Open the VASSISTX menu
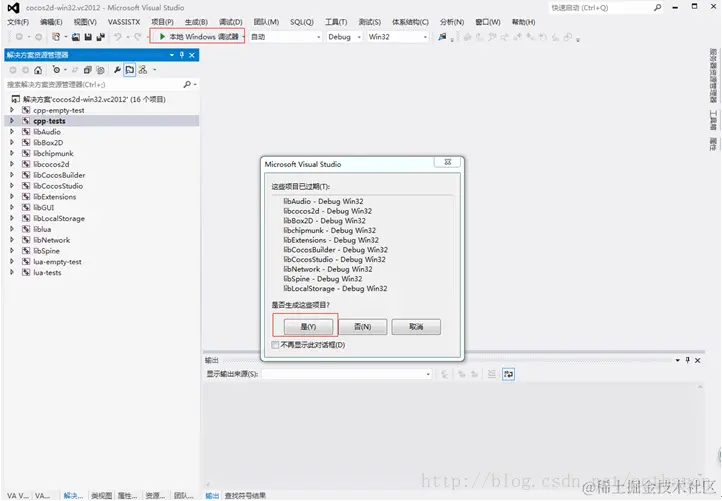This screenshot has width=722, height=501. [124, 22]
